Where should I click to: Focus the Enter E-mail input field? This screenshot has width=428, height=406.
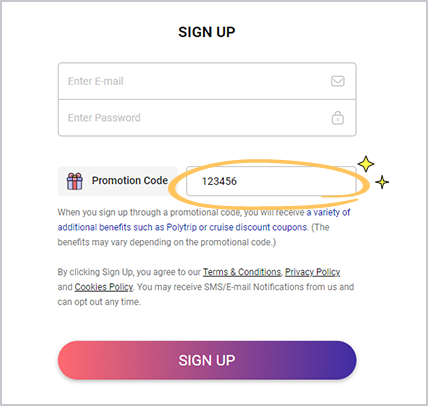pyautogui.click(x=207, y=81)
